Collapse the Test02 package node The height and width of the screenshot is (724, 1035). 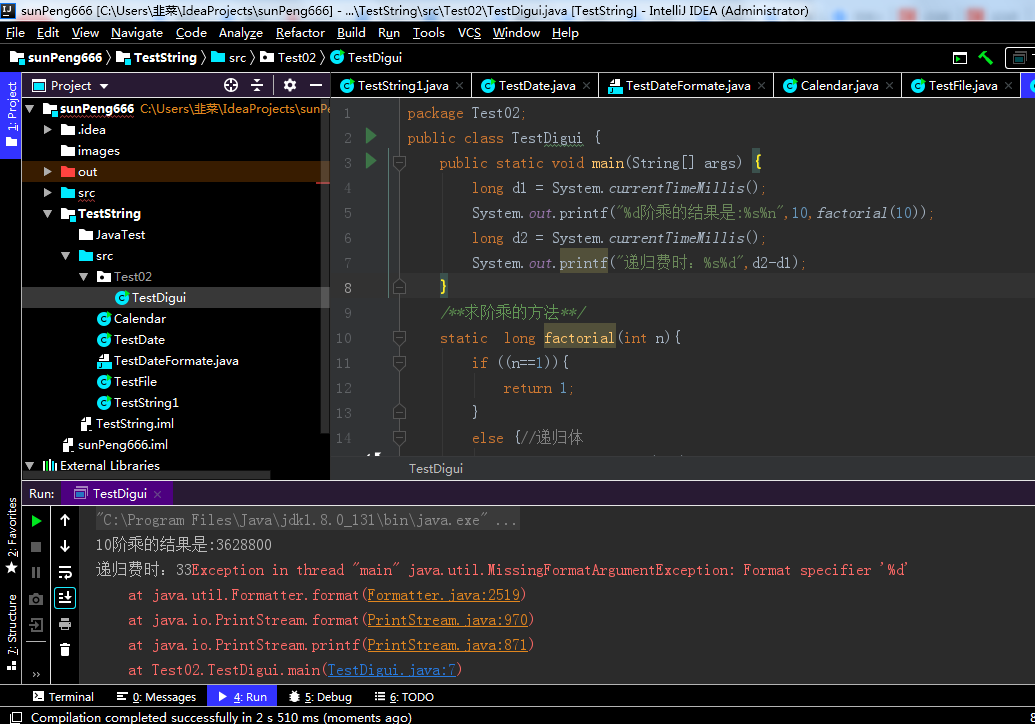(84, 277)
